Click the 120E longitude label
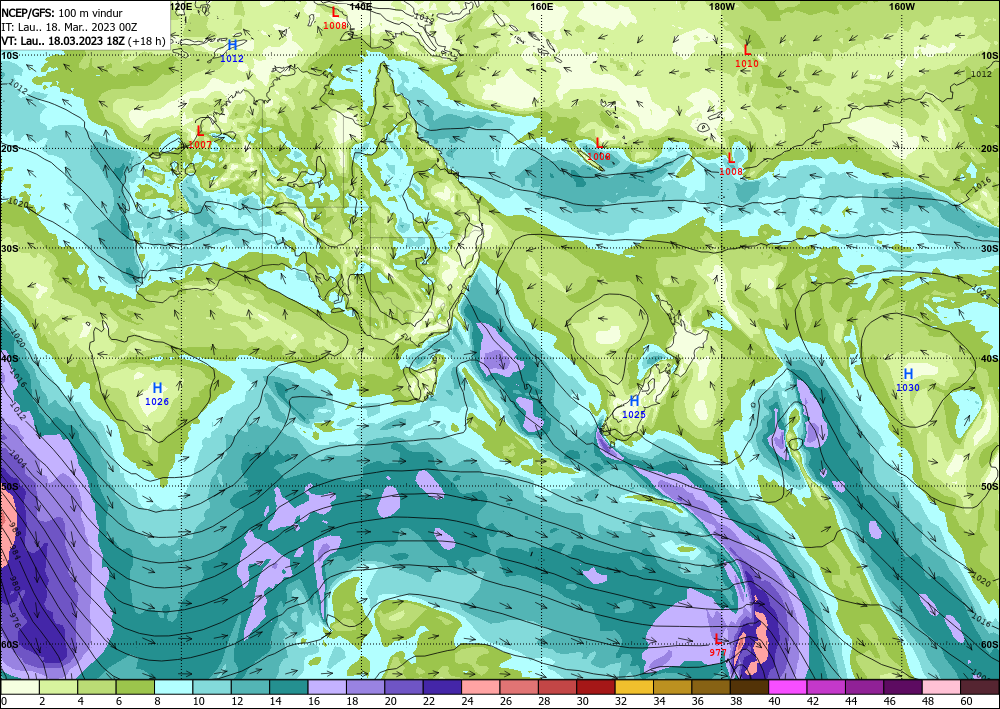The height and width of the screenshot is (709, 1000). 181,6
